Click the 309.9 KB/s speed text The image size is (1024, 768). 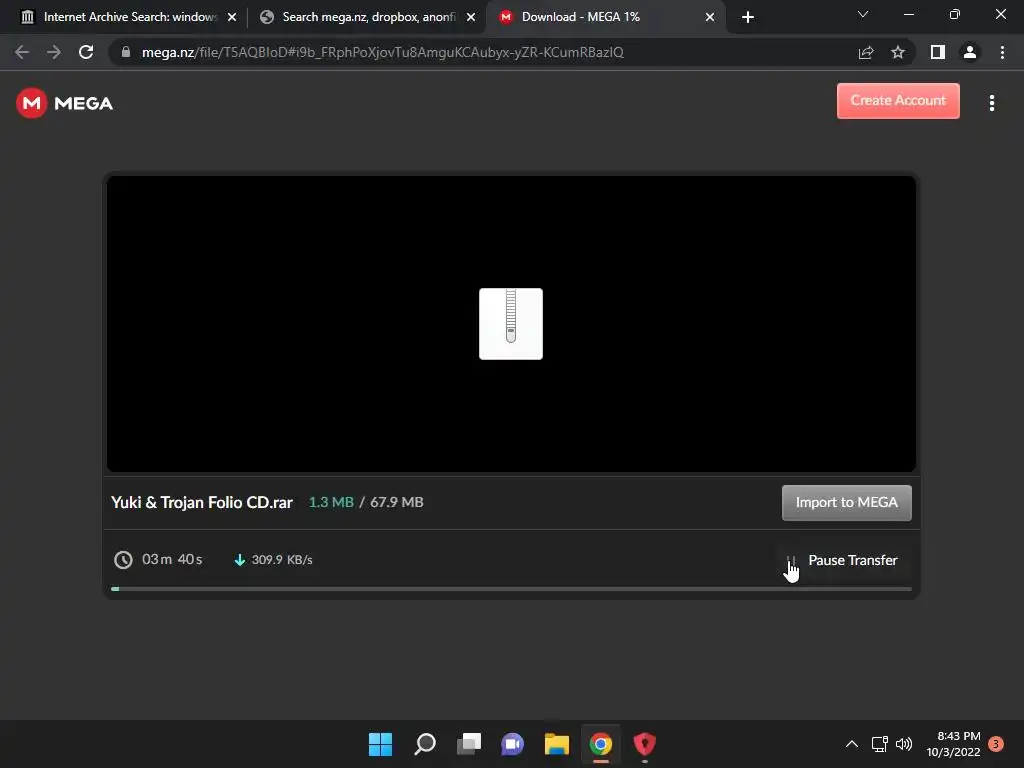pyautogui.click(x=282, y=560)
